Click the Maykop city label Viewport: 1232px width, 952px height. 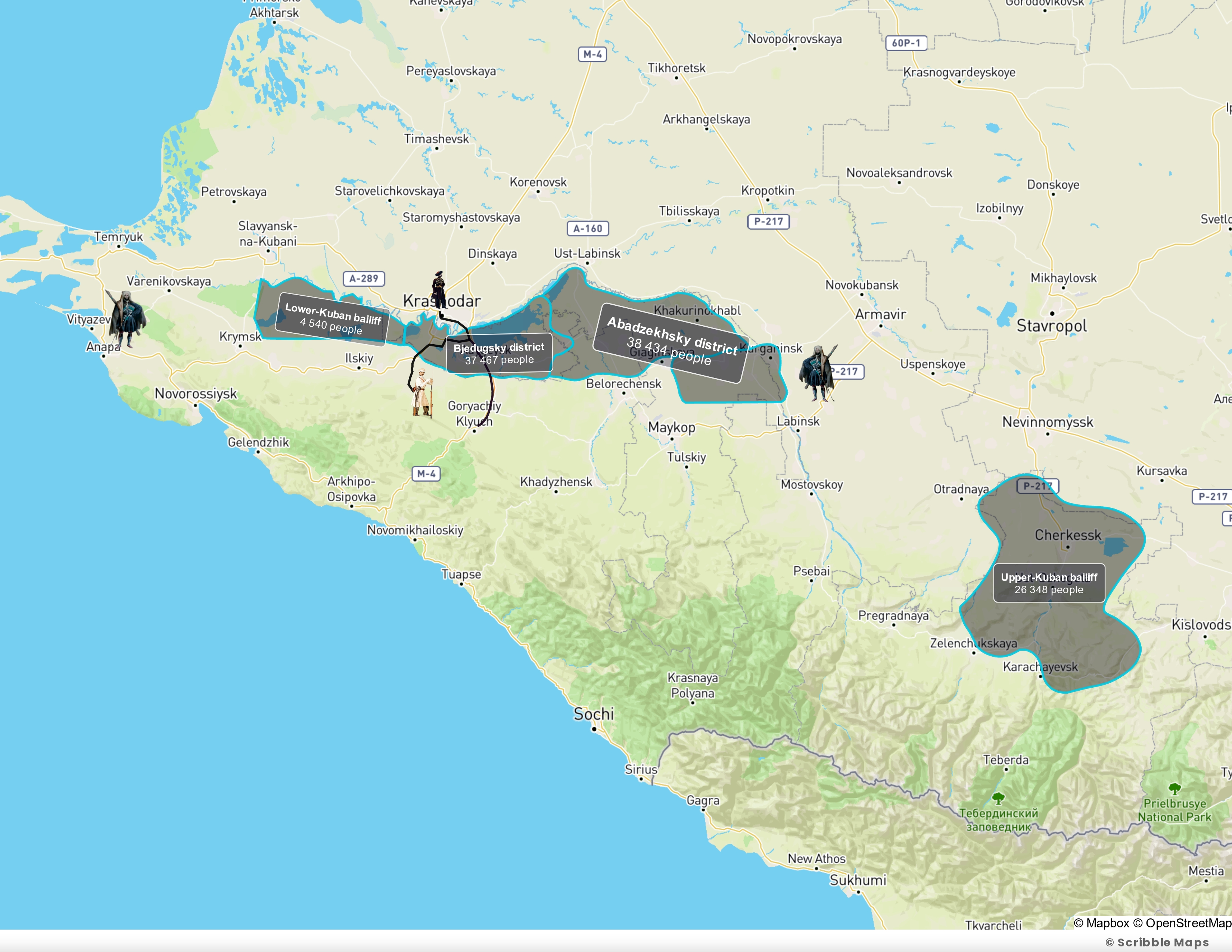(x=671, y=427)
